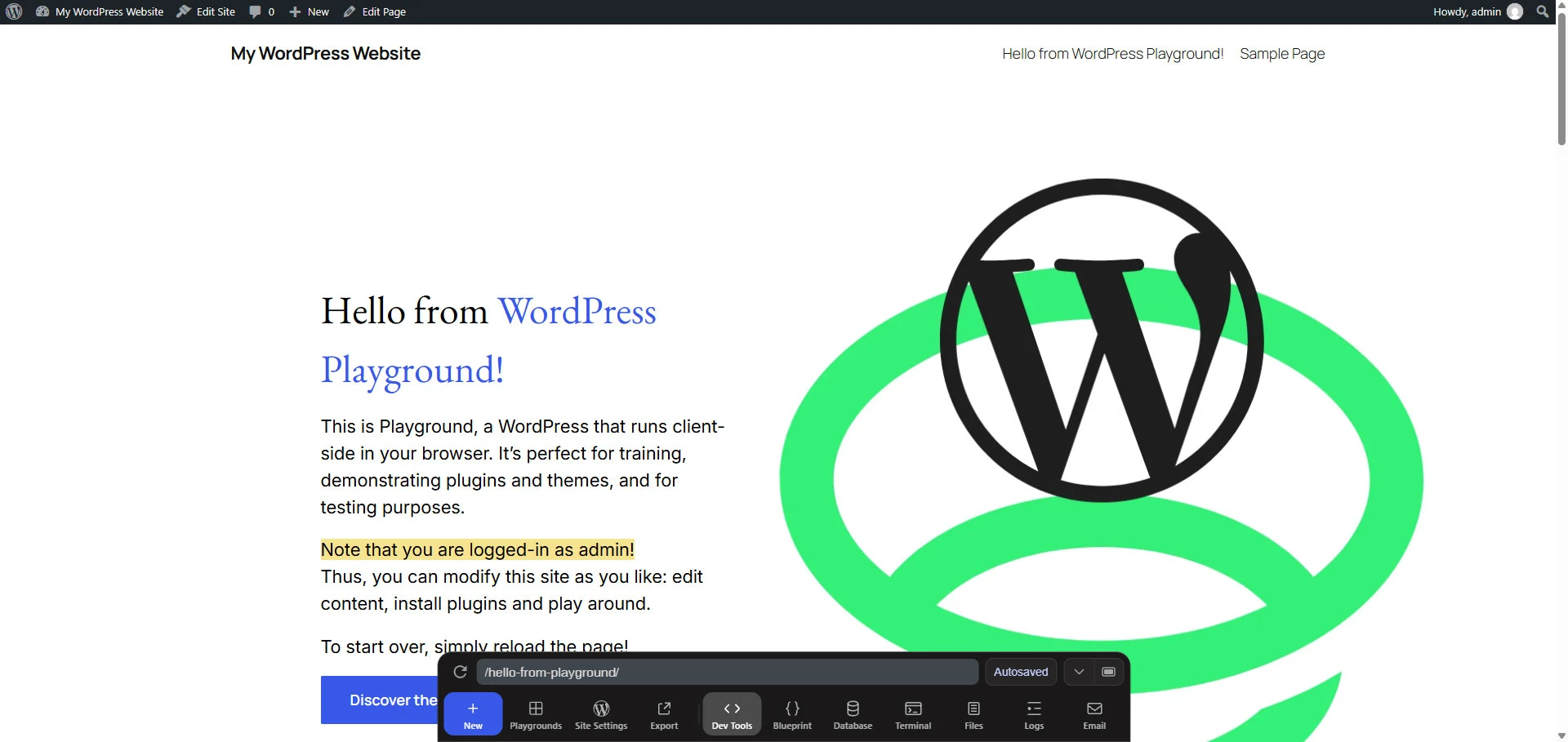The width and height of the screenshot is (1568, 742).
Task: Click the Export tool
Action: click(664, 713)
